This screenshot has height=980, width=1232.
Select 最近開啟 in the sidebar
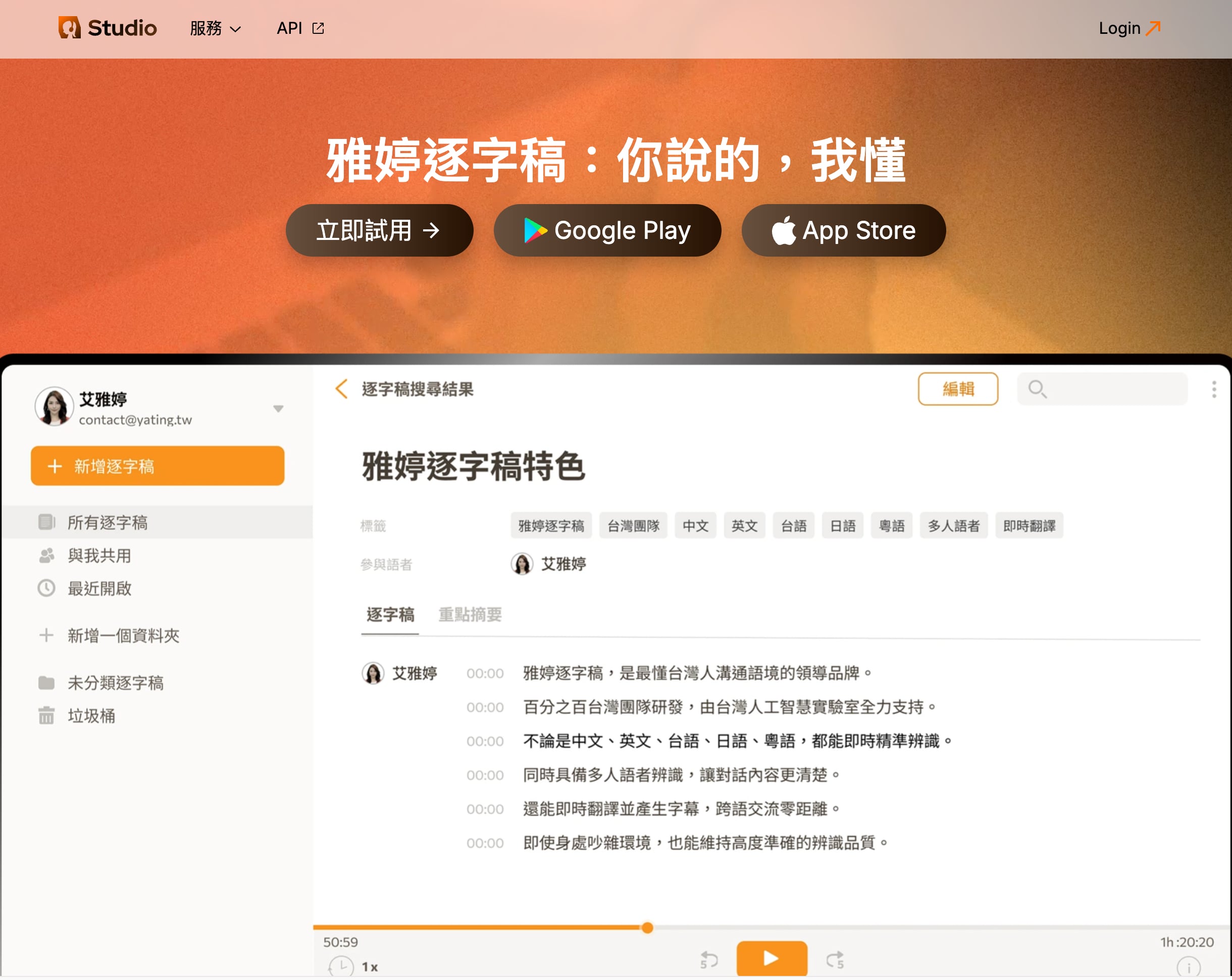click(x=157, y=589)
